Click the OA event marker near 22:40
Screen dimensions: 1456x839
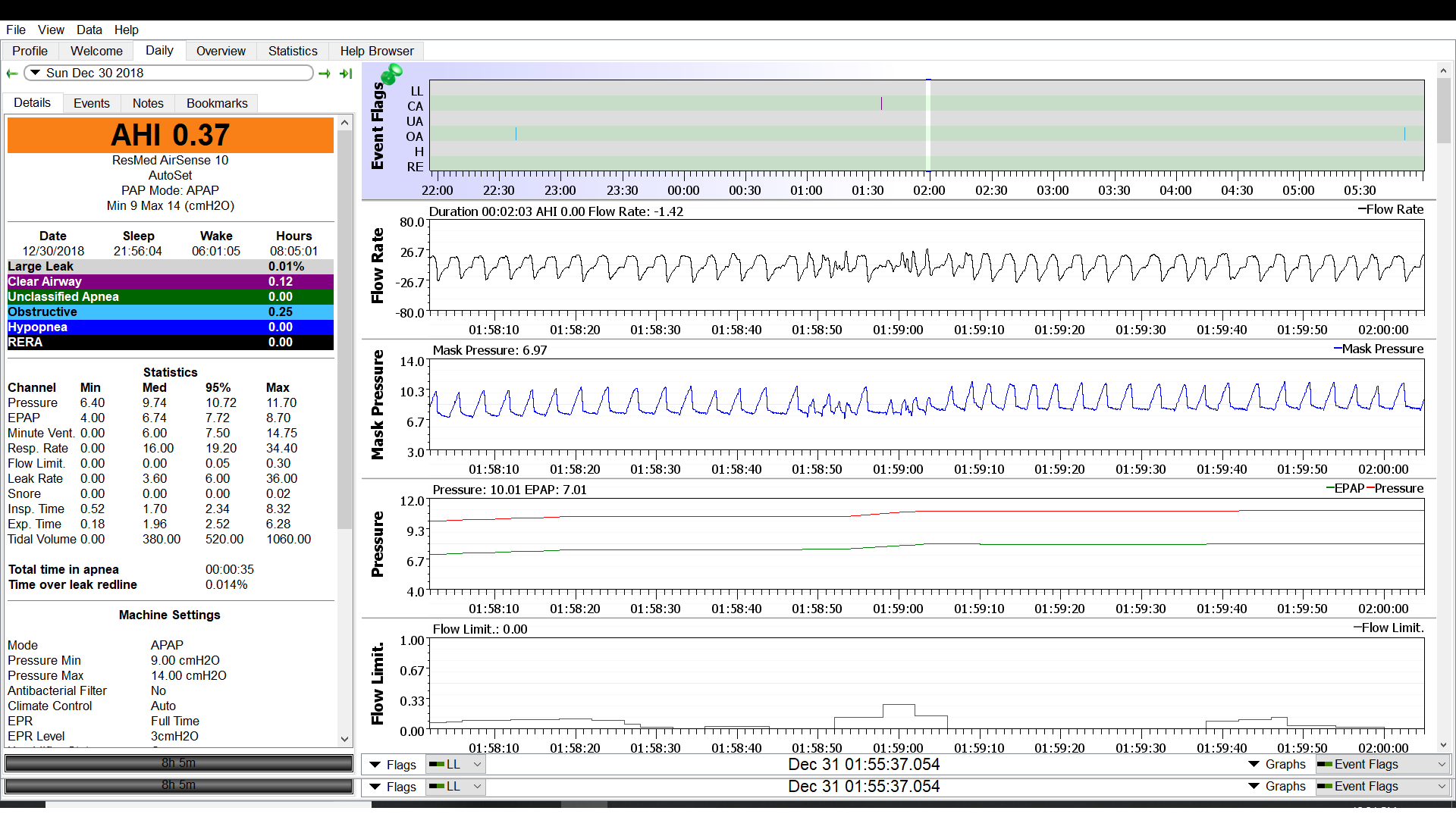tap(516, 133)
